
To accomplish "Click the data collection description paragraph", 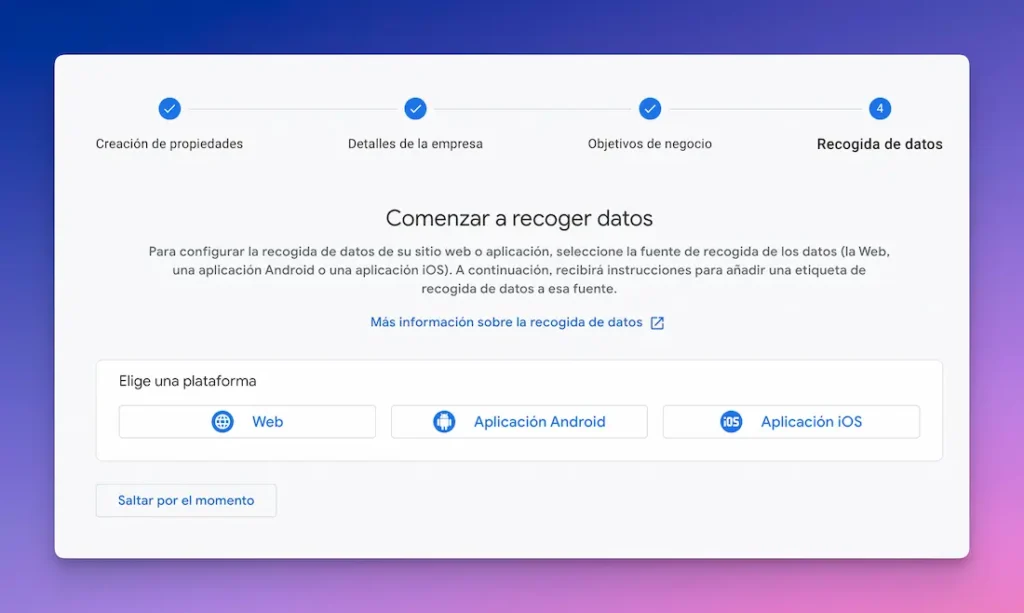I will (x=519, y=270).
